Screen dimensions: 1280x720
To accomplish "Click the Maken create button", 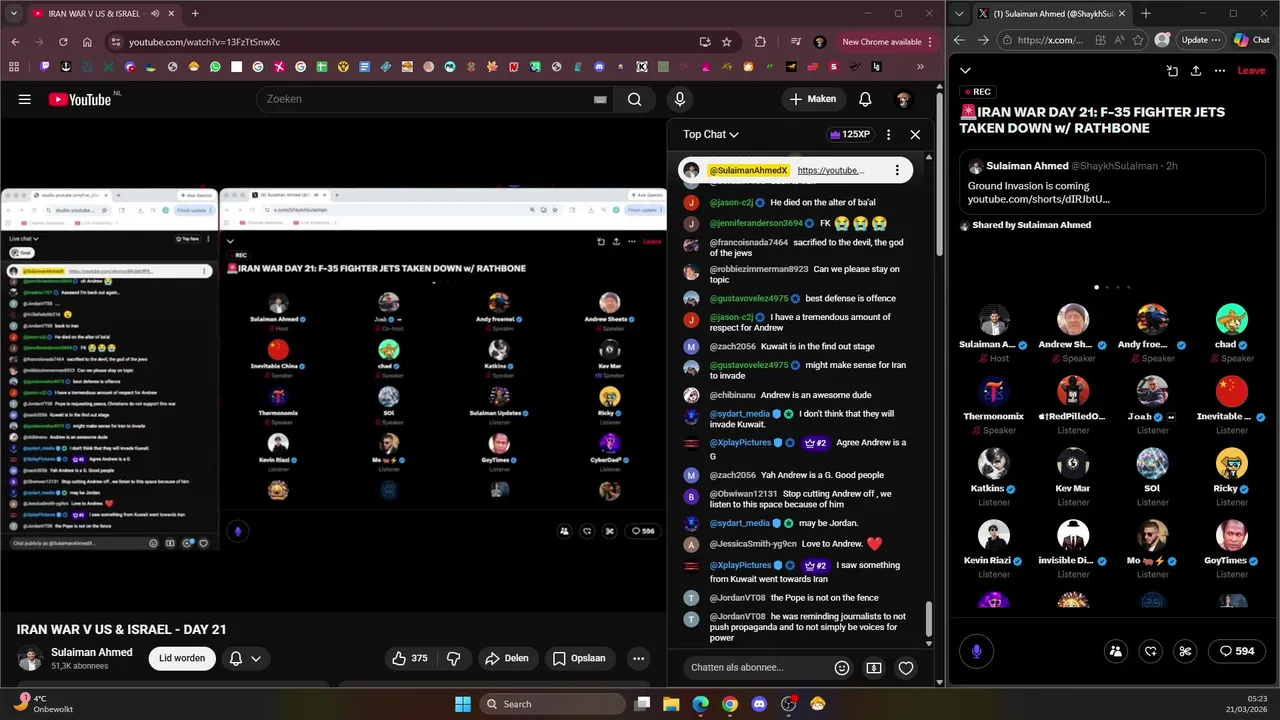I will pyautogui.click(x=812, y=99).
